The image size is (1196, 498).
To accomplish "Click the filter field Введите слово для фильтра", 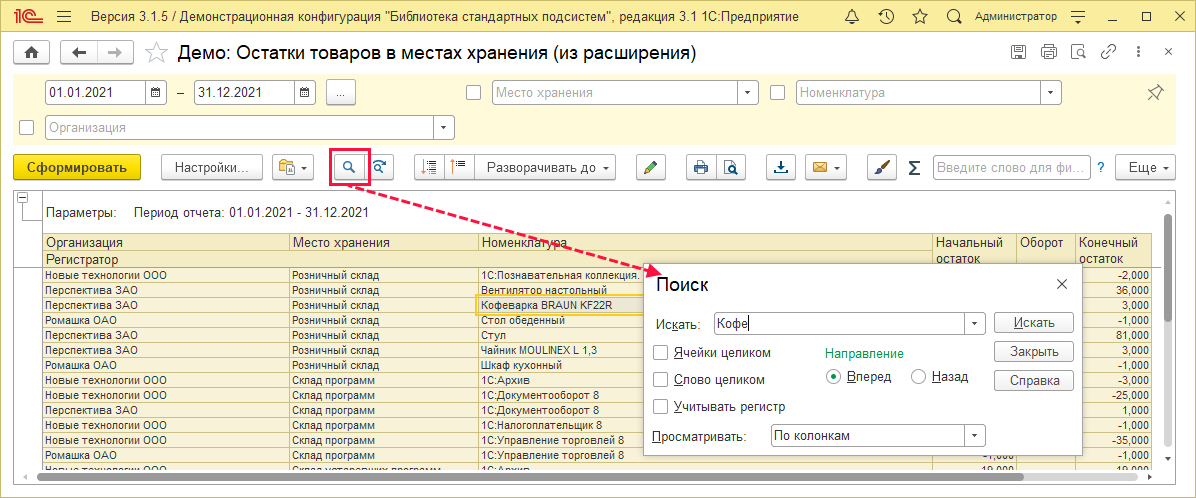I will click(1011, 167).
